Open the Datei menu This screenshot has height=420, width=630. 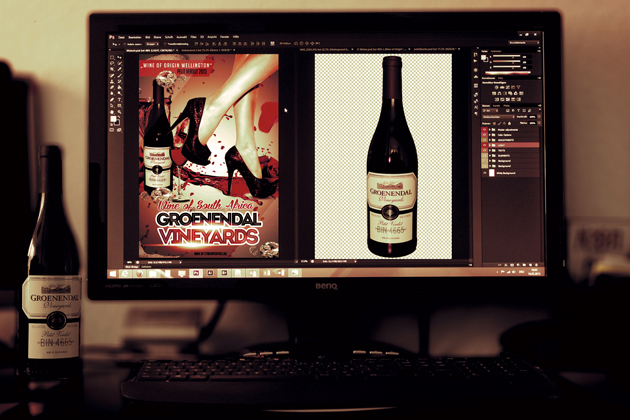click(x=121, y=37)
